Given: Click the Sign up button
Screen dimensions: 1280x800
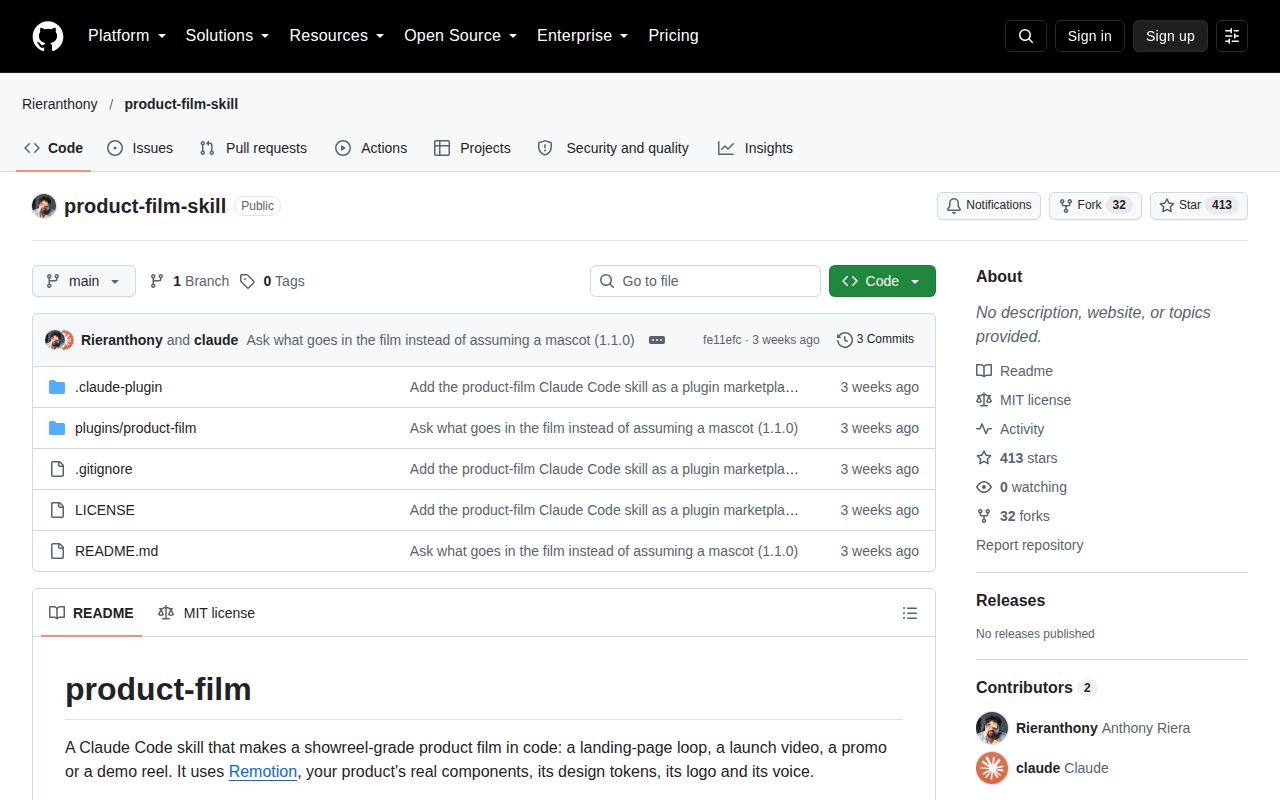Looking at the screenshot, I should [1170, 36].
